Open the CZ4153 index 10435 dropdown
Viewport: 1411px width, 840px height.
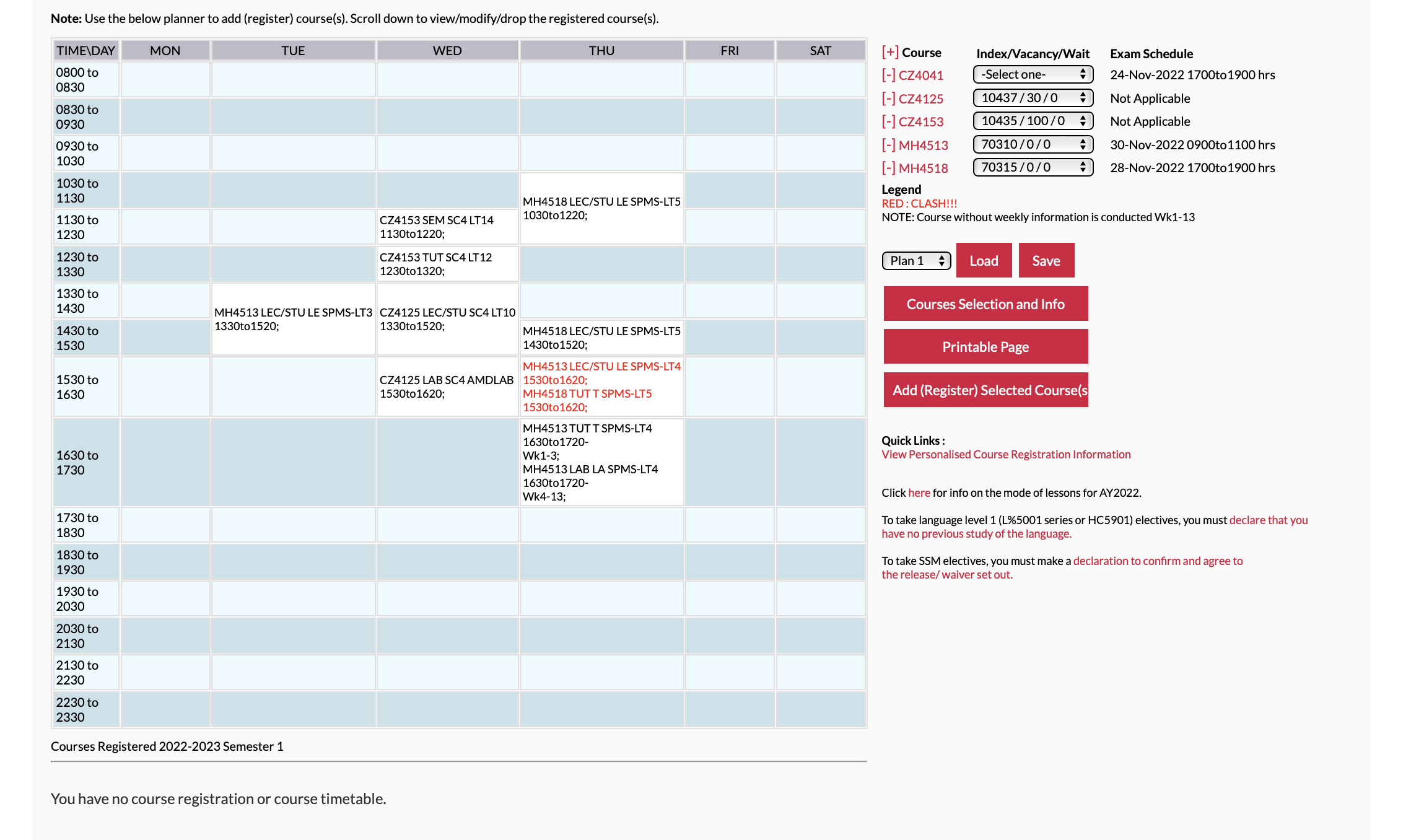point(1033,121)
